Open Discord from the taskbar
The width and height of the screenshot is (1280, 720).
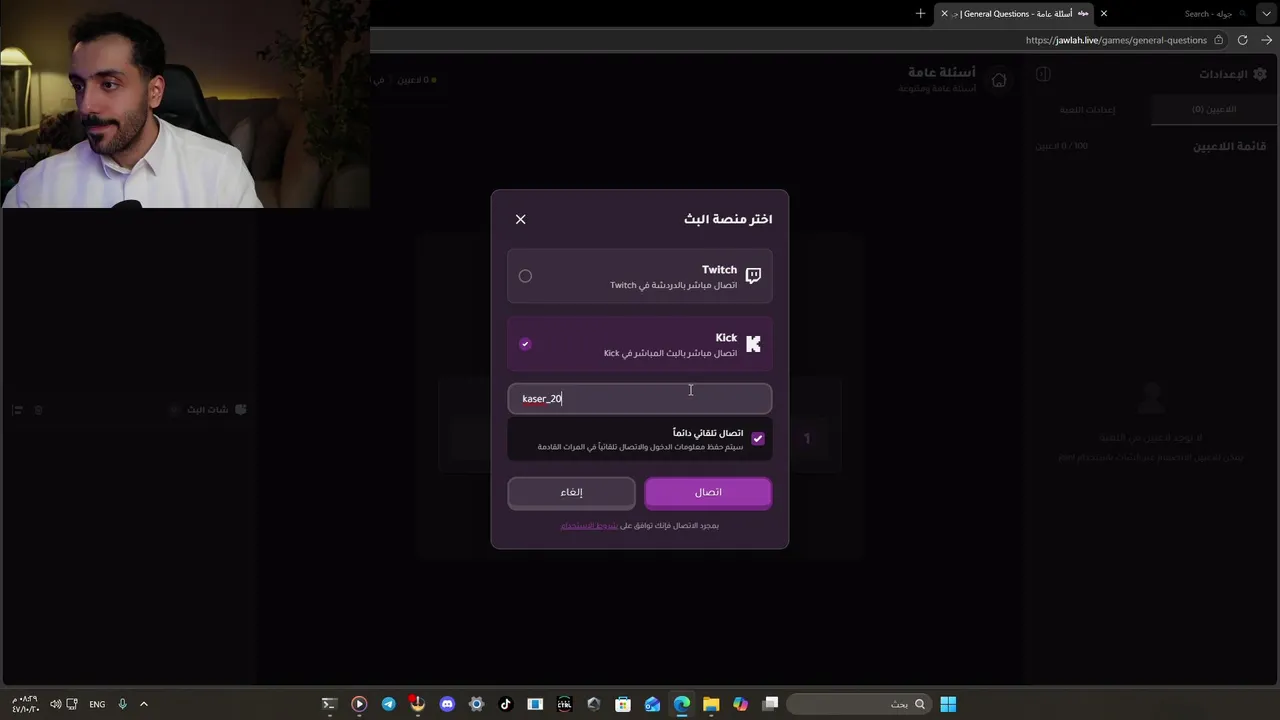(447, 704)
